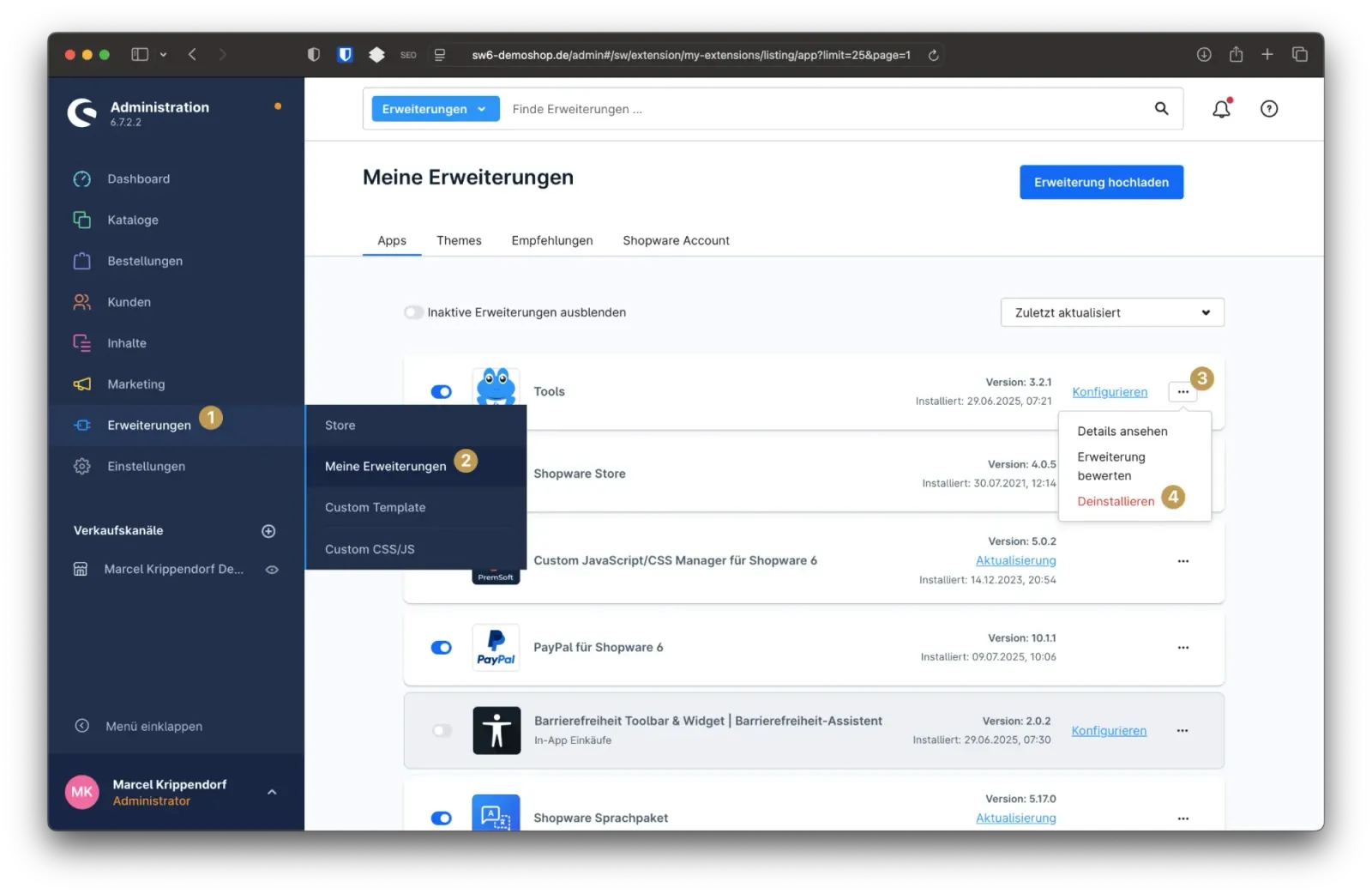
Task: Open the 'Zuletzt aktualisiert' sort dropdown
Action: pos(1111,312)
